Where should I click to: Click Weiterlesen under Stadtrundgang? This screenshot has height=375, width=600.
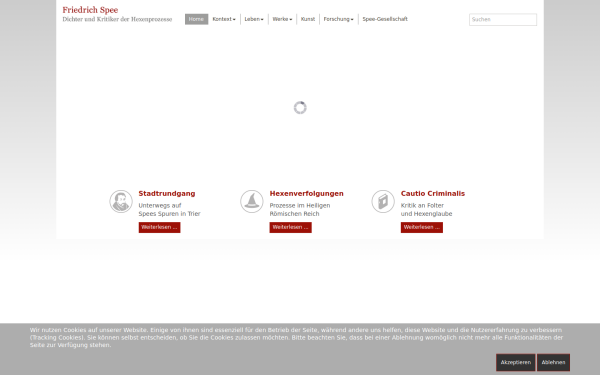(160, 227)
